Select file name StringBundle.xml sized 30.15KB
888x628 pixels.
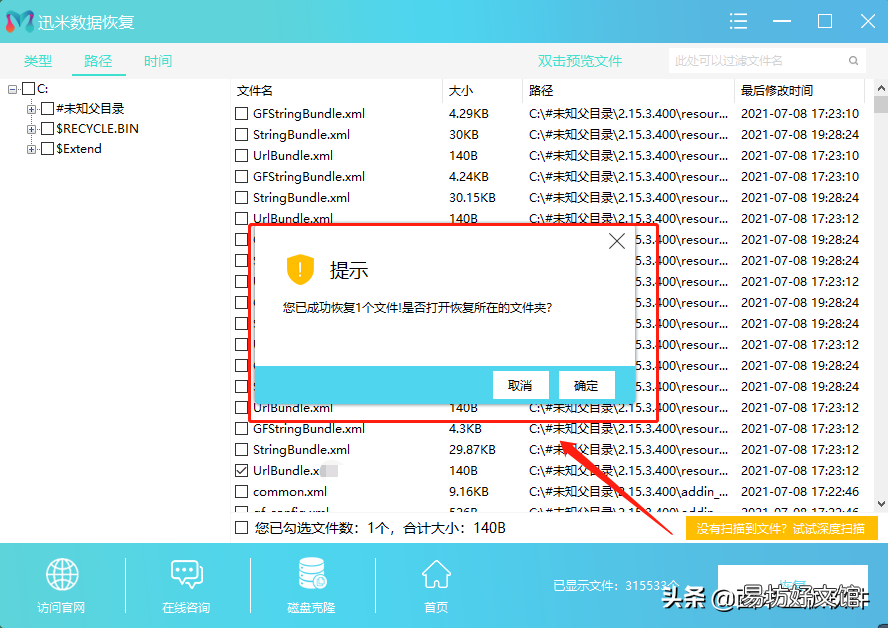tap(301, 198)
